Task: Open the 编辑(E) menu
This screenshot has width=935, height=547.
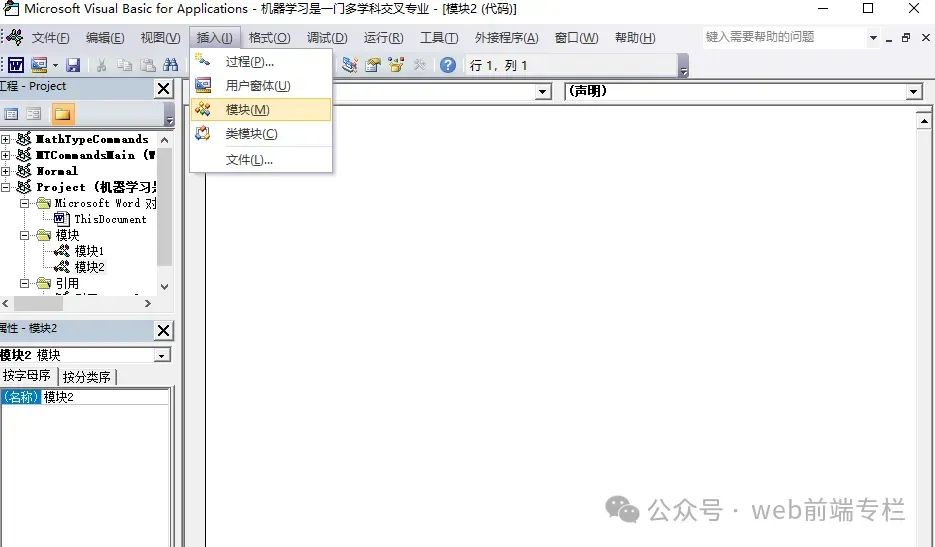Action: coord(105,38)
